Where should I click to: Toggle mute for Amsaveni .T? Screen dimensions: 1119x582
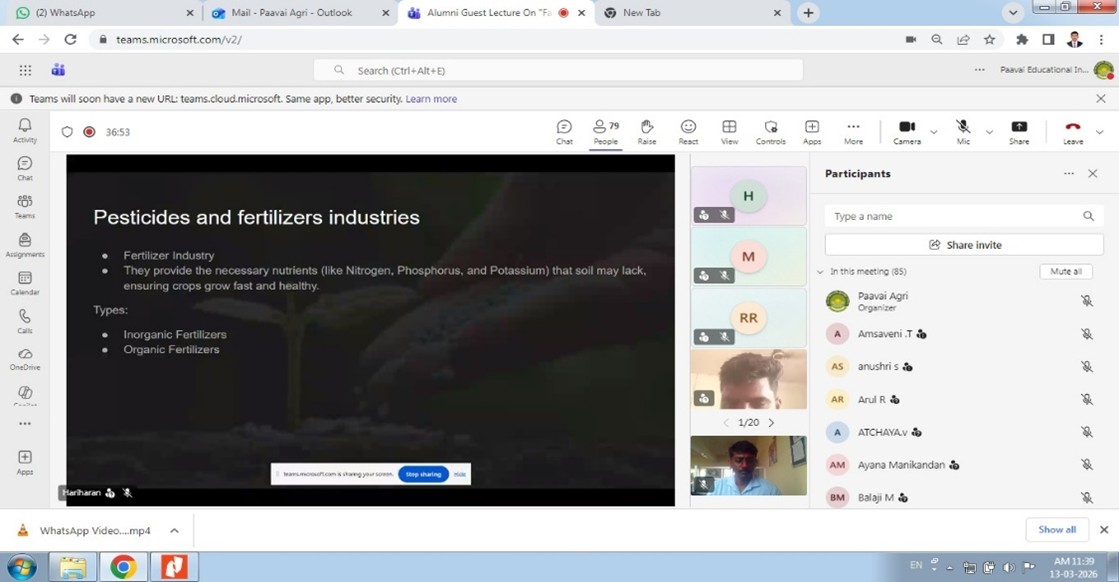coord(1086,334)
